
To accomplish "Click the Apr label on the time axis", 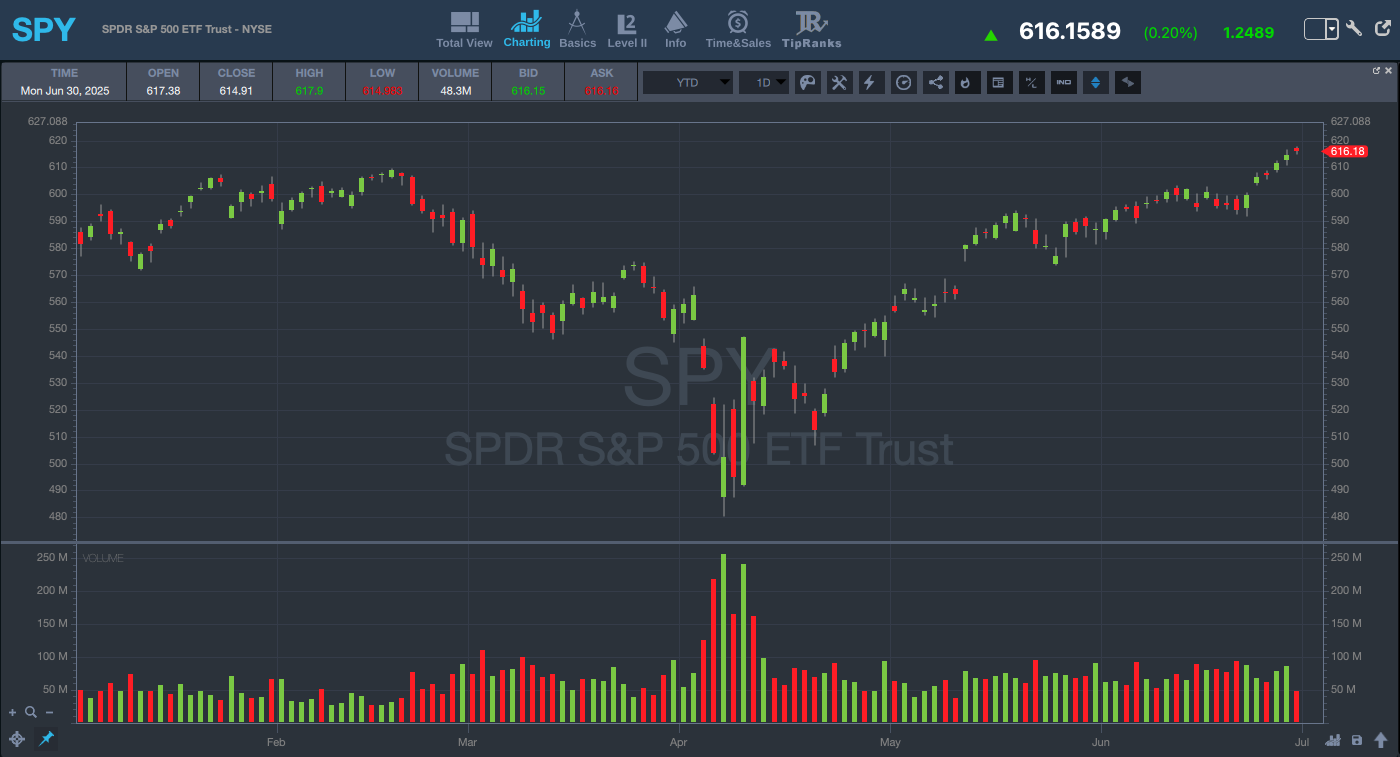I will click(679, 742).
